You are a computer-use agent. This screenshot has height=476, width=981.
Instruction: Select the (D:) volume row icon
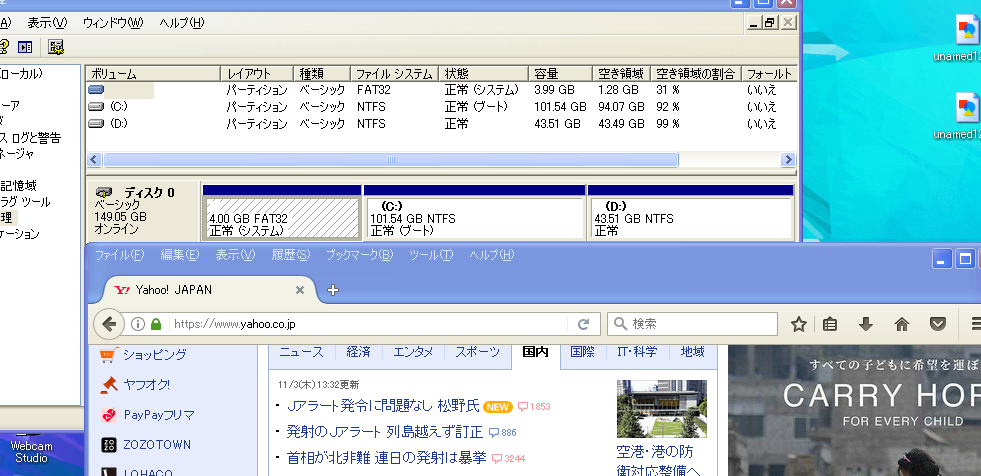(96, 124)
